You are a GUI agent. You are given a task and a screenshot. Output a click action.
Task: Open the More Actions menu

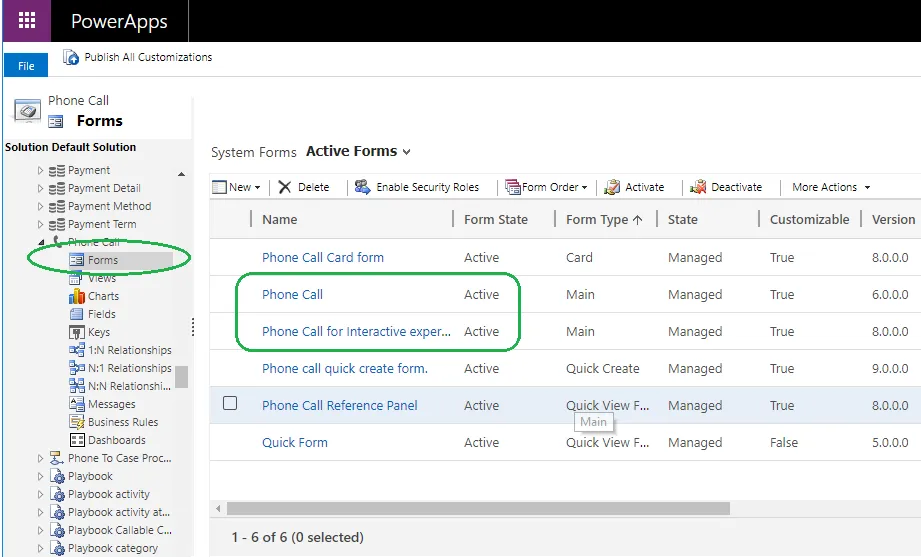coord(831,187)
